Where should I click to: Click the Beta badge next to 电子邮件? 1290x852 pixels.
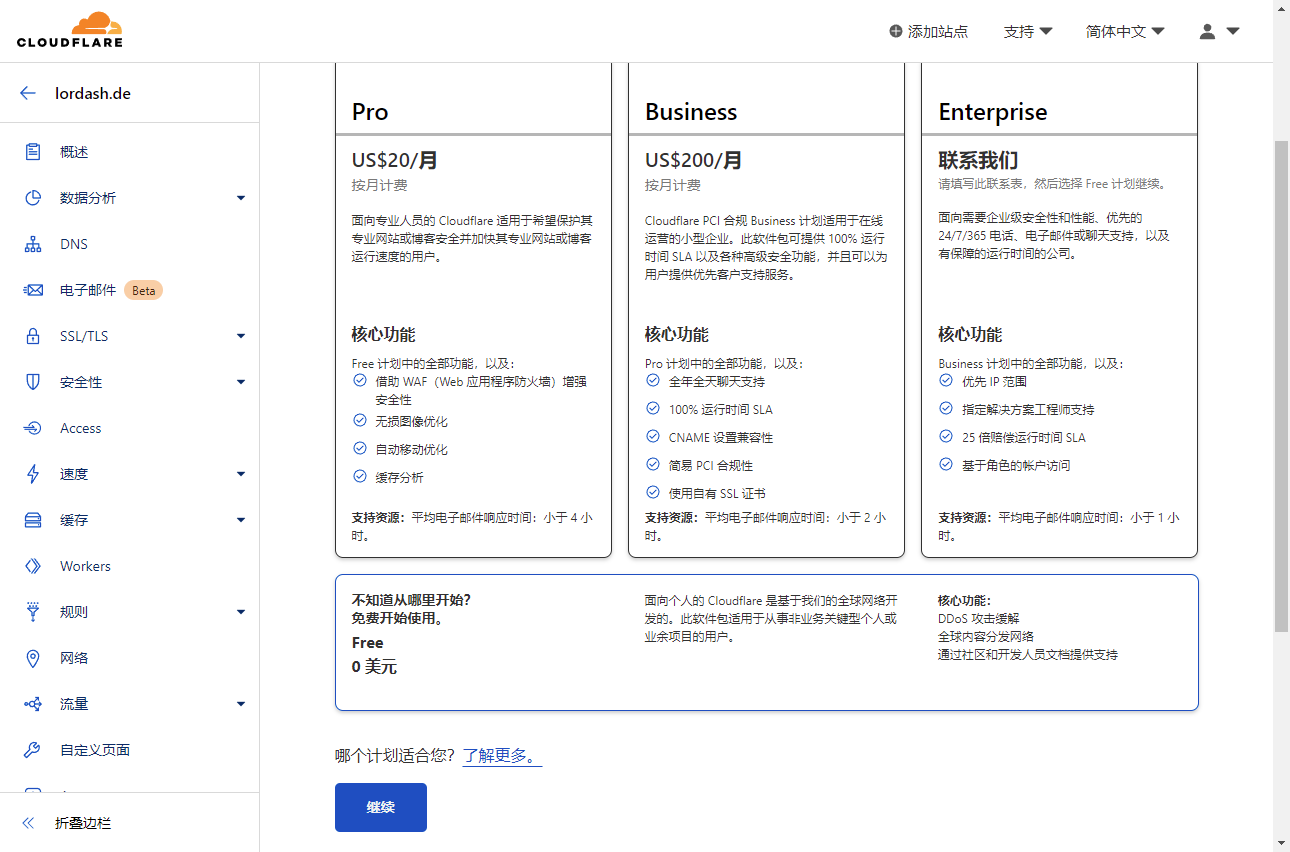point(144,290)
